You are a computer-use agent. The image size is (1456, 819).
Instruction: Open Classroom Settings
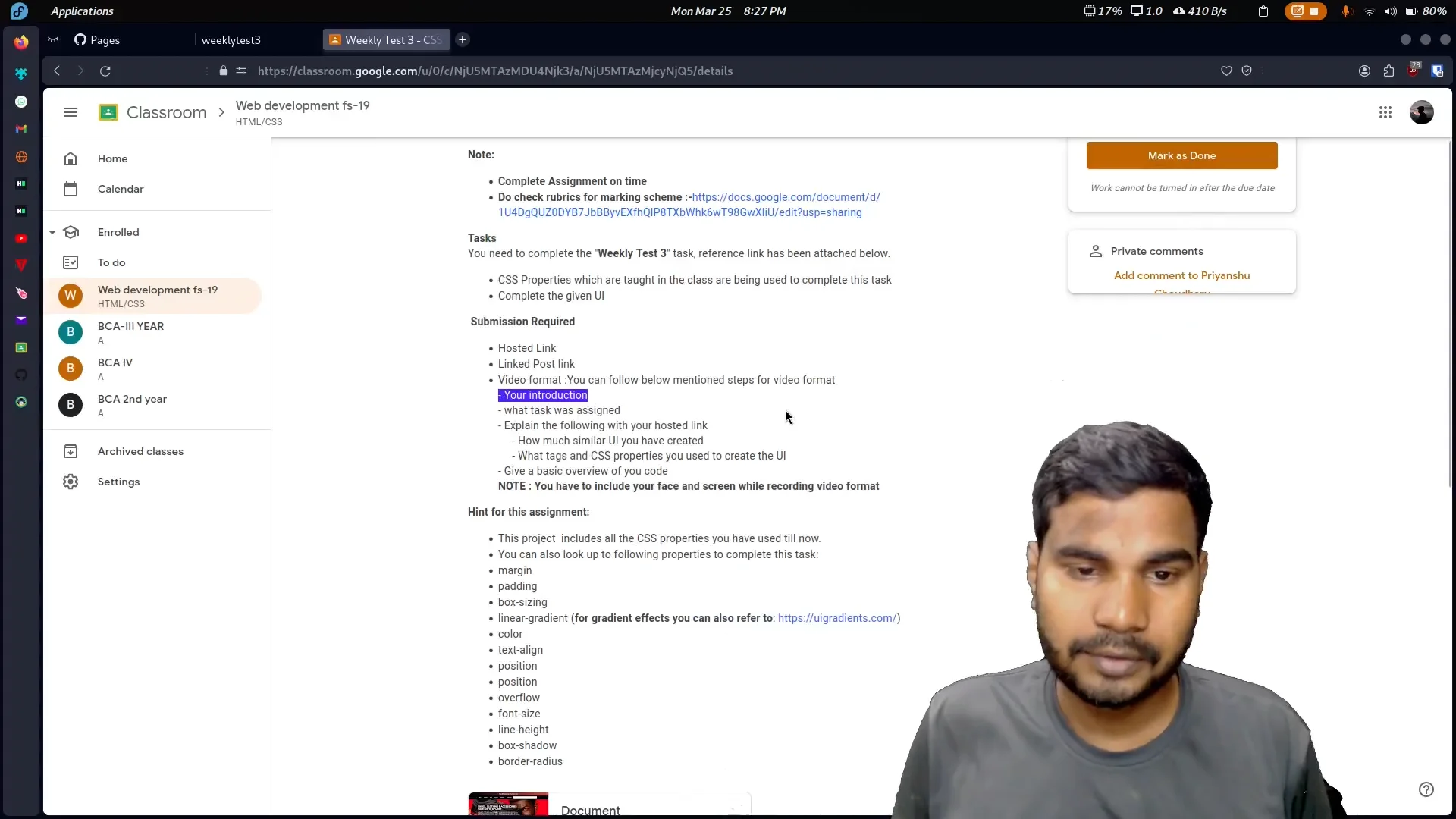(157, 482)
